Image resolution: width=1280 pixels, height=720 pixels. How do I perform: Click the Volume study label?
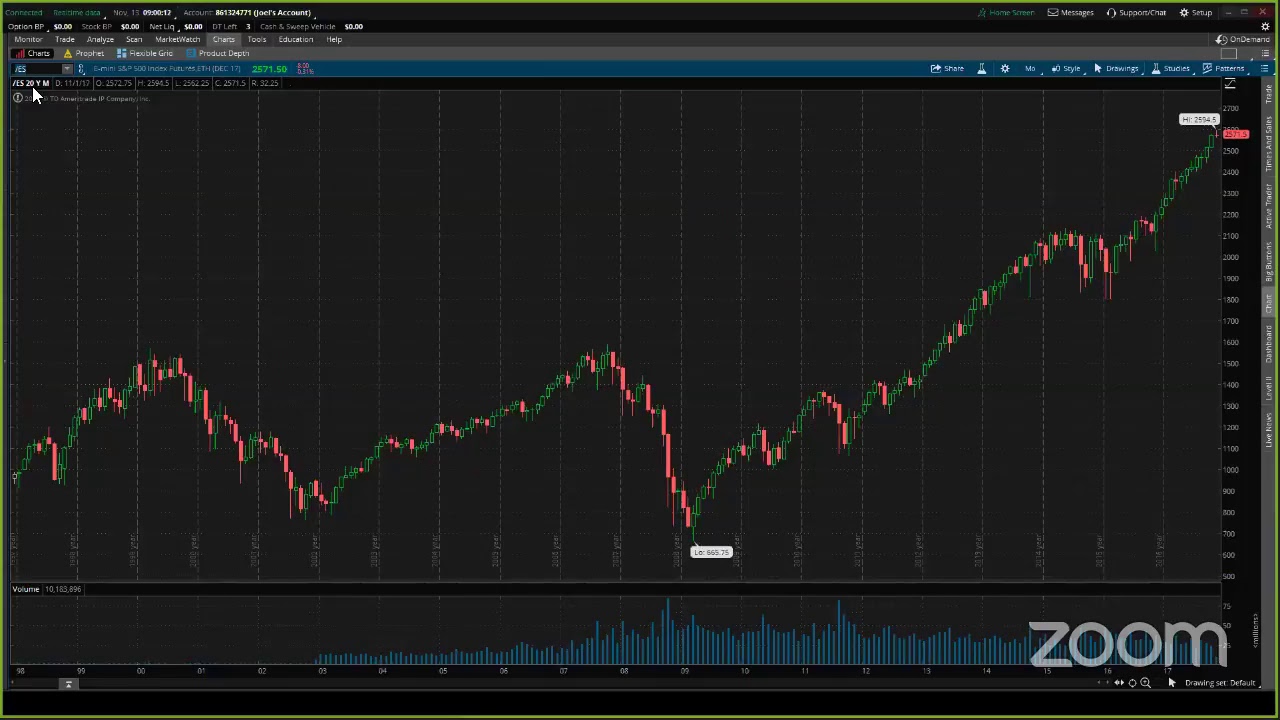click(26, 589)
